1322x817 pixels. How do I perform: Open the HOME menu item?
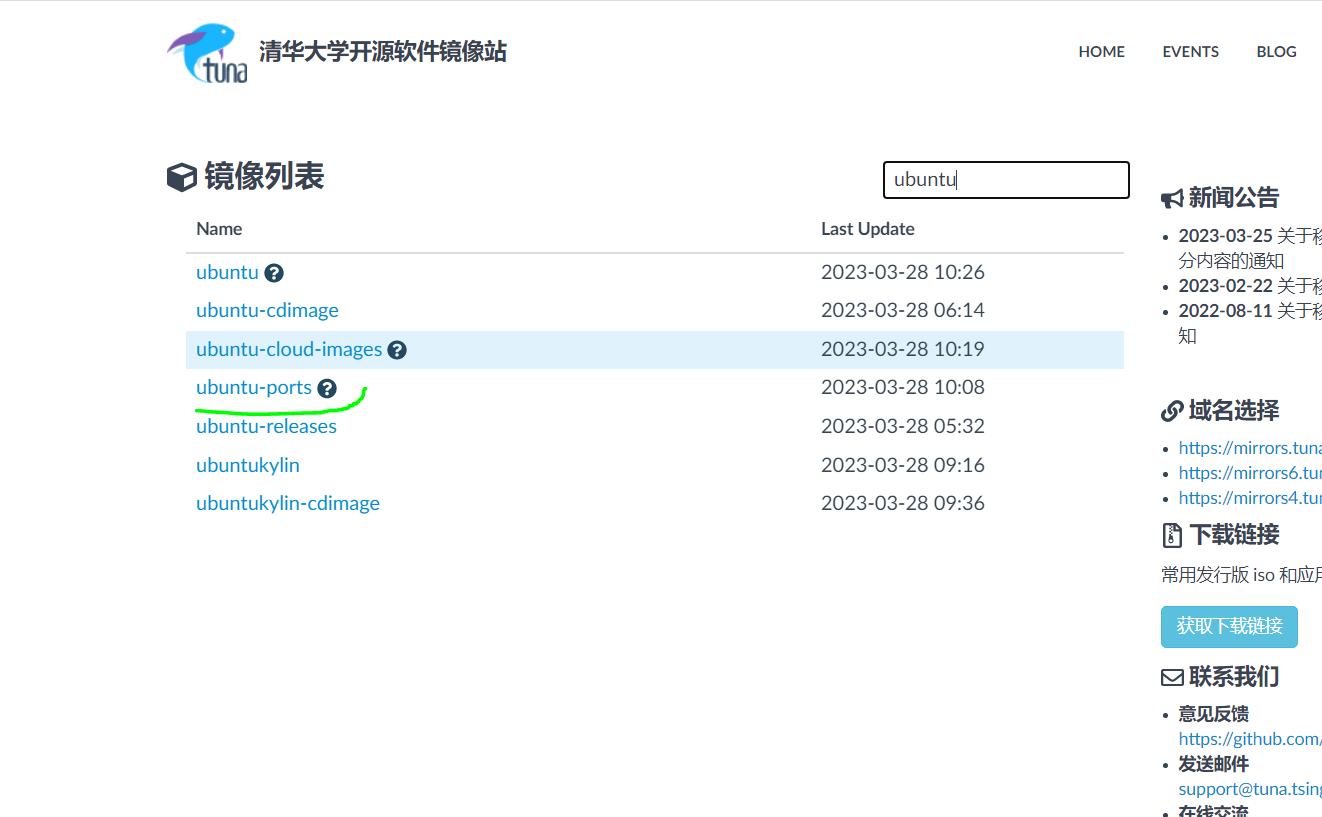coord(1101,52)
